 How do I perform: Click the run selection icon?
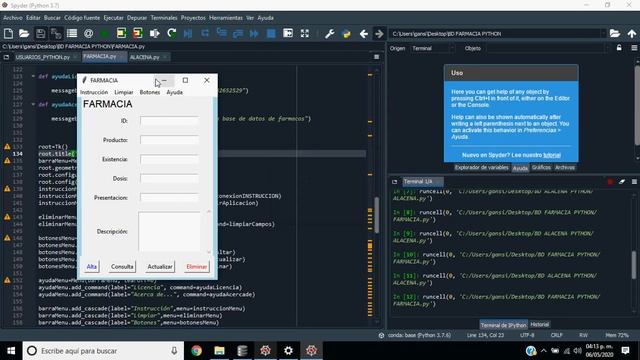point(155,33)
